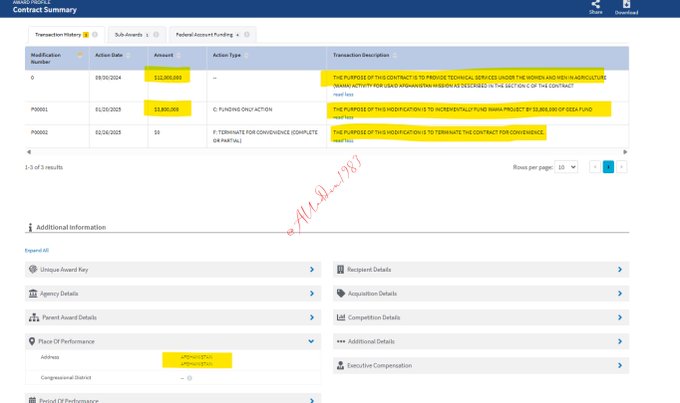Collapse the Place Of Performance section
This screenshot has width=680, height=403.
click(x=312, y=341)
